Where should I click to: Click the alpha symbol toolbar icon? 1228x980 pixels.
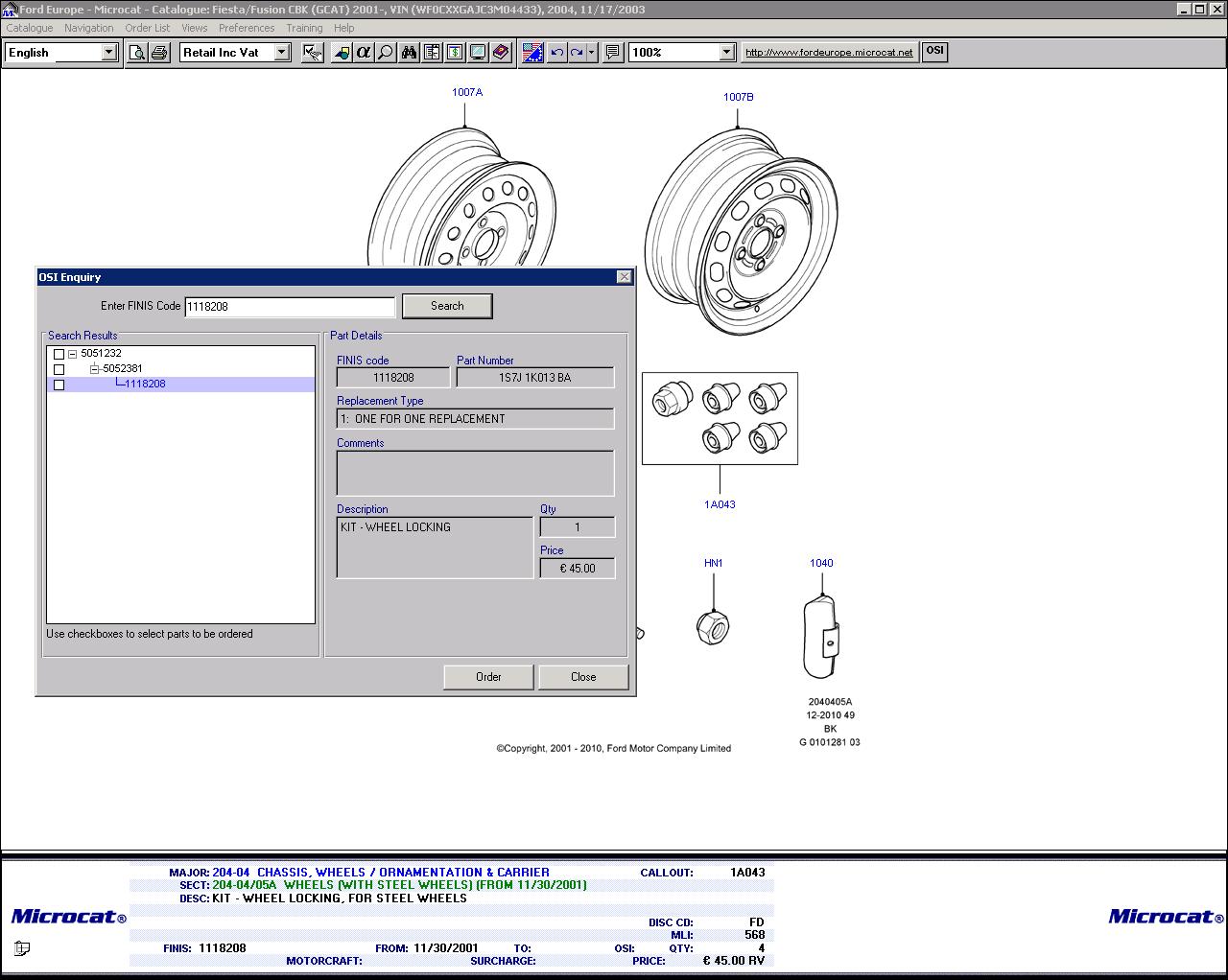click(x=364, y=53)
